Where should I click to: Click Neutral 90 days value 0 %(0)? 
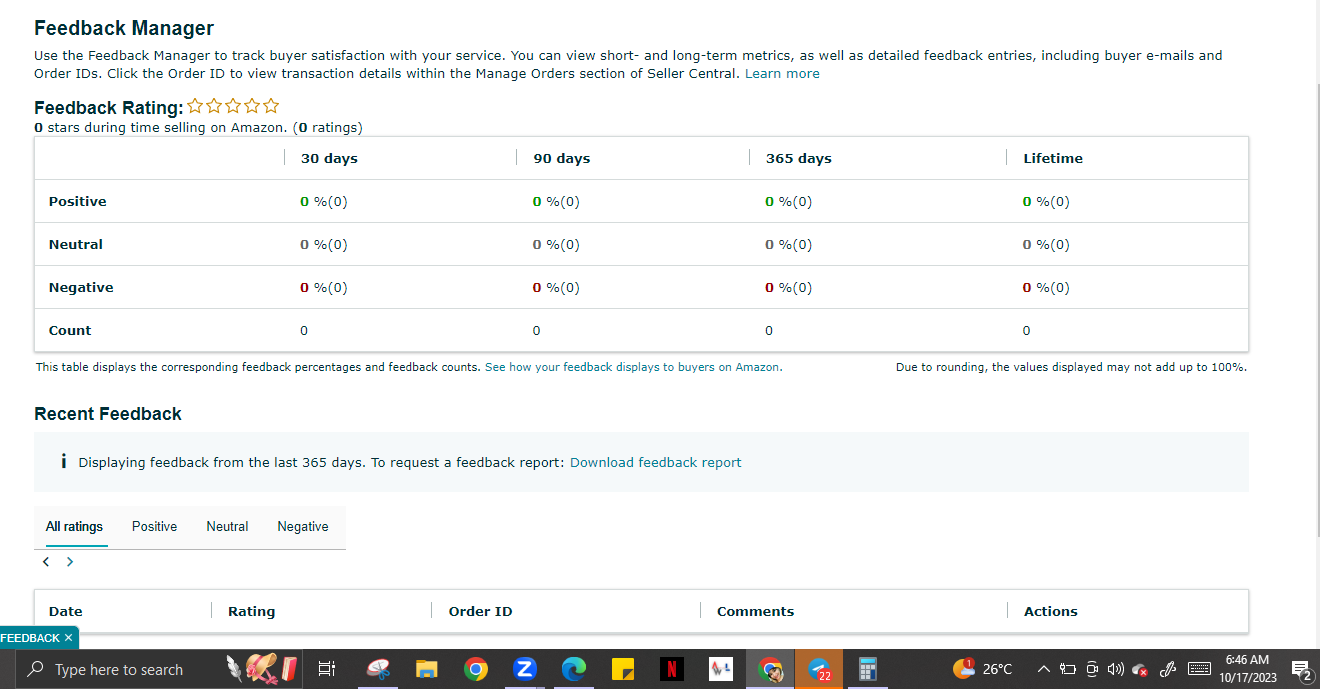click(556, 244)
